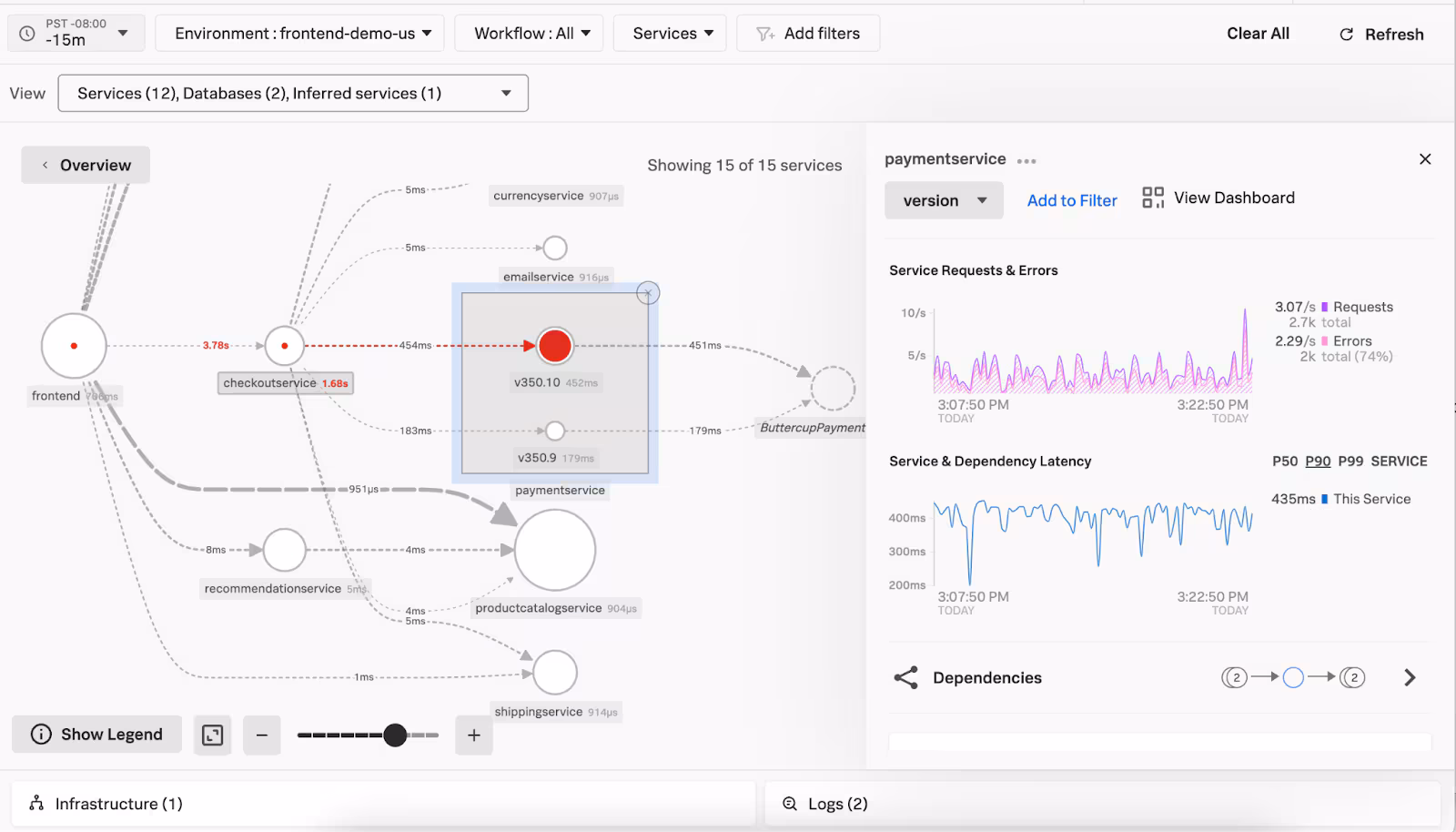Expand the View services selector dropdown

292,94
